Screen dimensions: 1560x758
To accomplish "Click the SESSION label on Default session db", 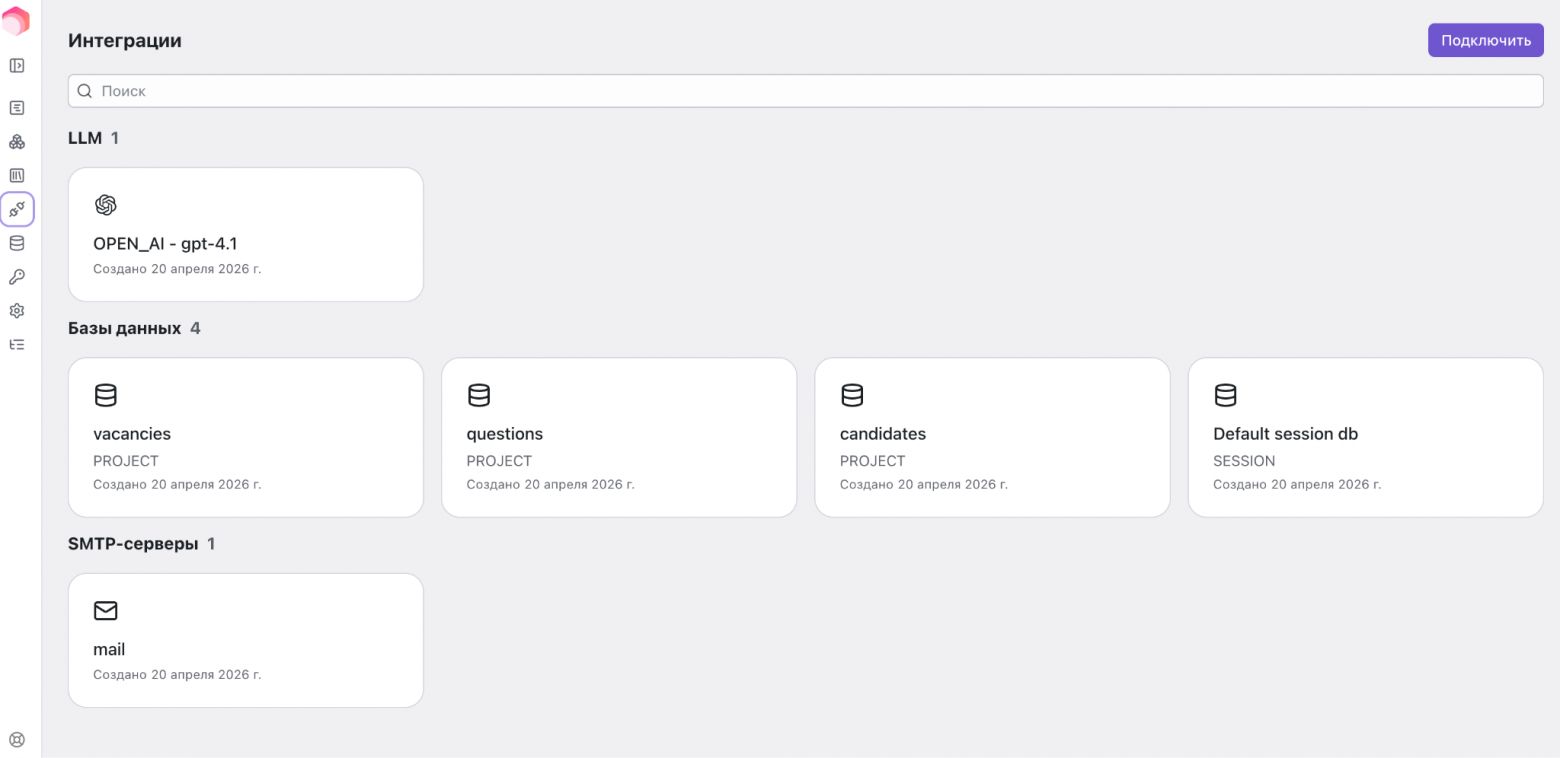I will [1244, 461].
